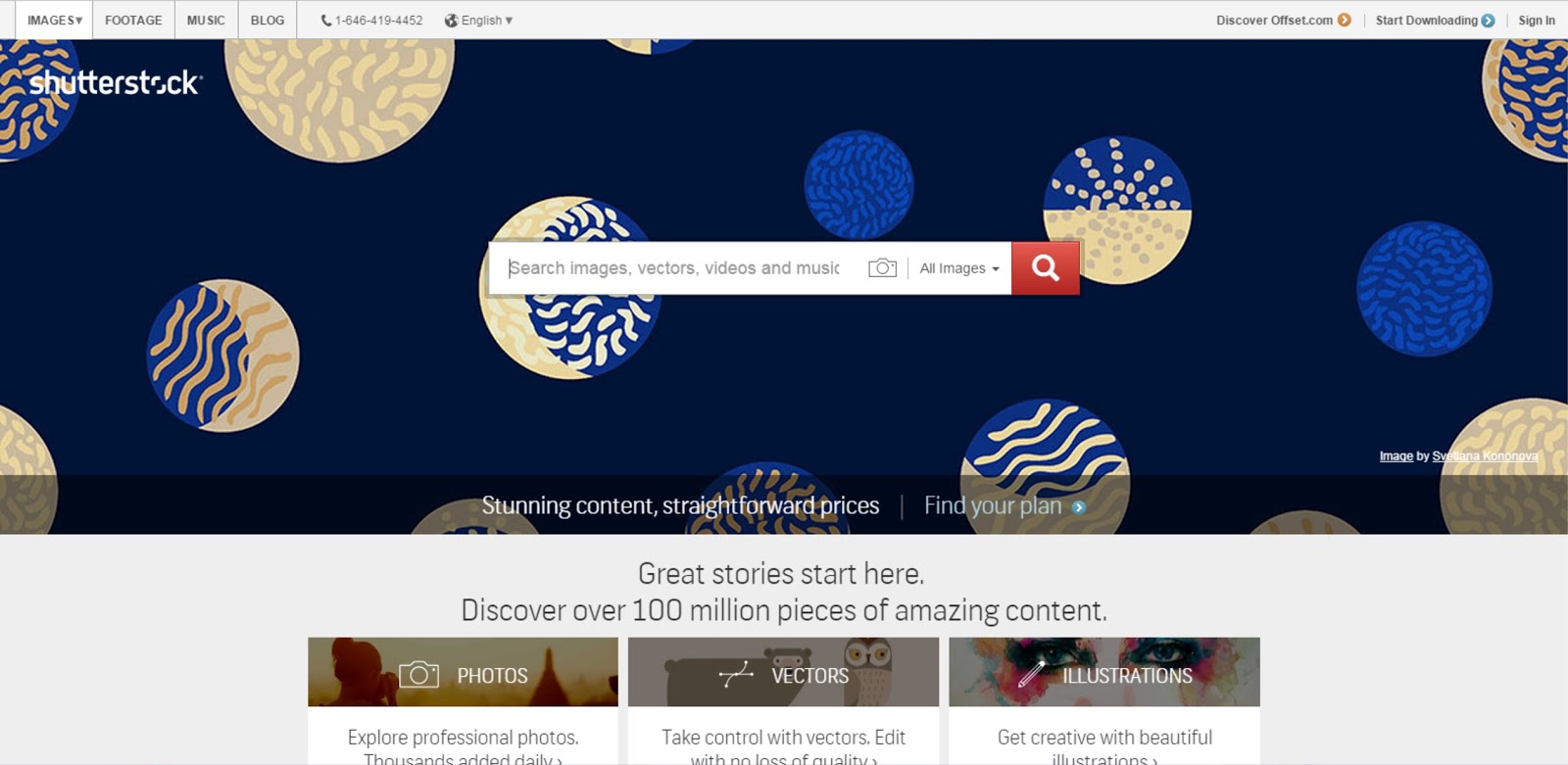Open the Blog menu item
This screenshot has height=765, width=1568.
click(x=267, y=20)
